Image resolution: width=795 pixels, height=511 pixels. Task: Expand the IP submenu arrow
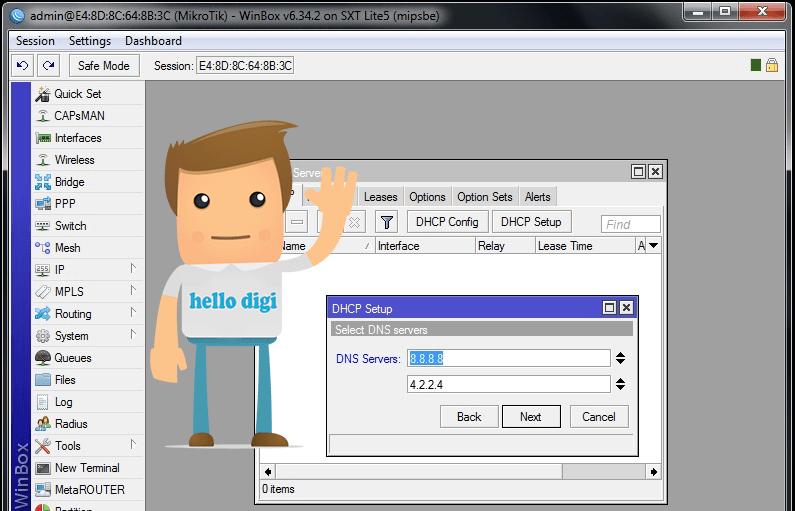pyautogui.click(x=133, y=268)
